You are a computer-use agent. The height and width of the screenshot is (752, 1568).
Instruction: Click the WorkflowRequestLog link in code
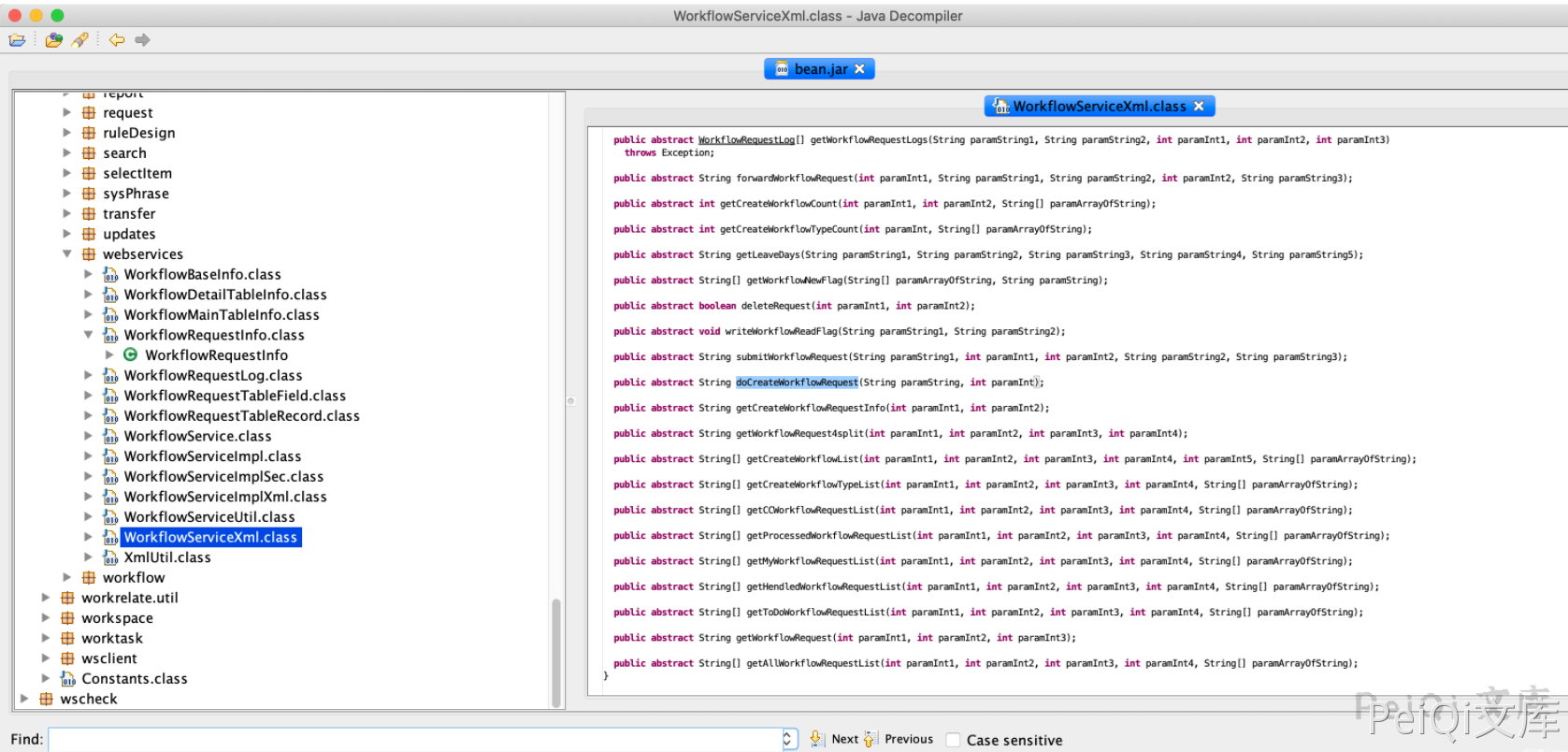tap(746, 140)
